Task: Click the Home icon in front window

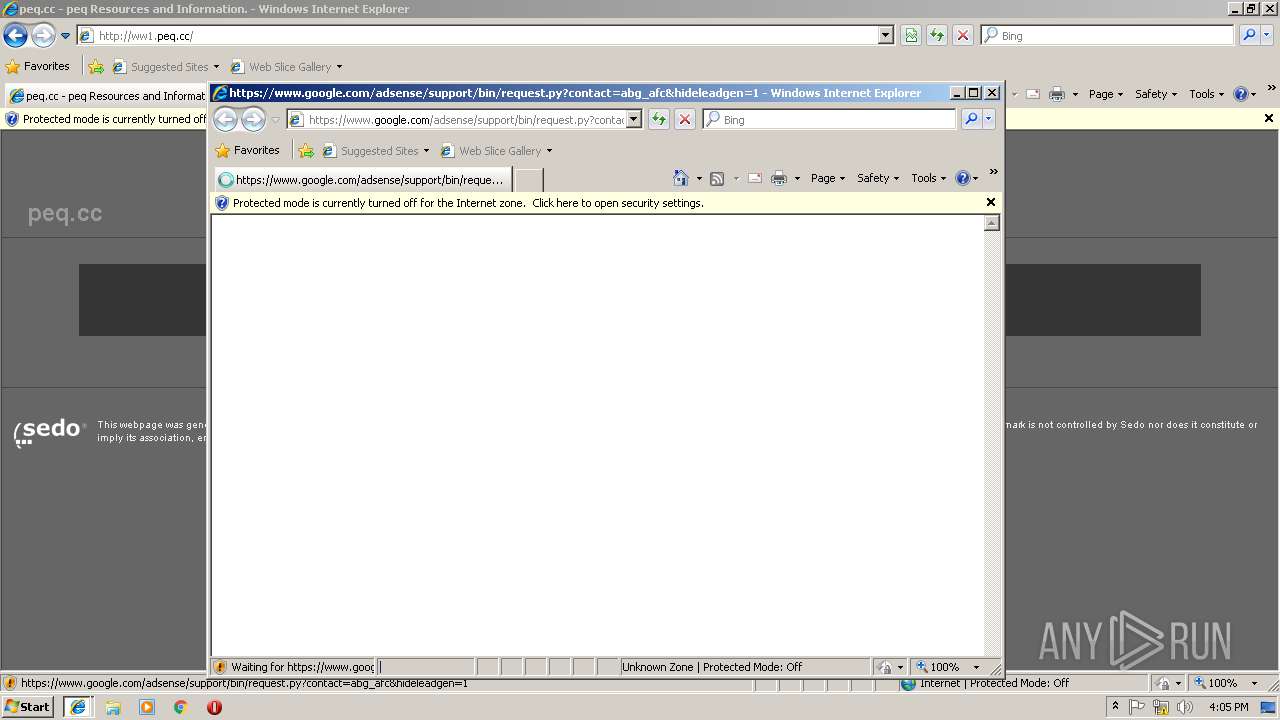Action: point(681,178)
